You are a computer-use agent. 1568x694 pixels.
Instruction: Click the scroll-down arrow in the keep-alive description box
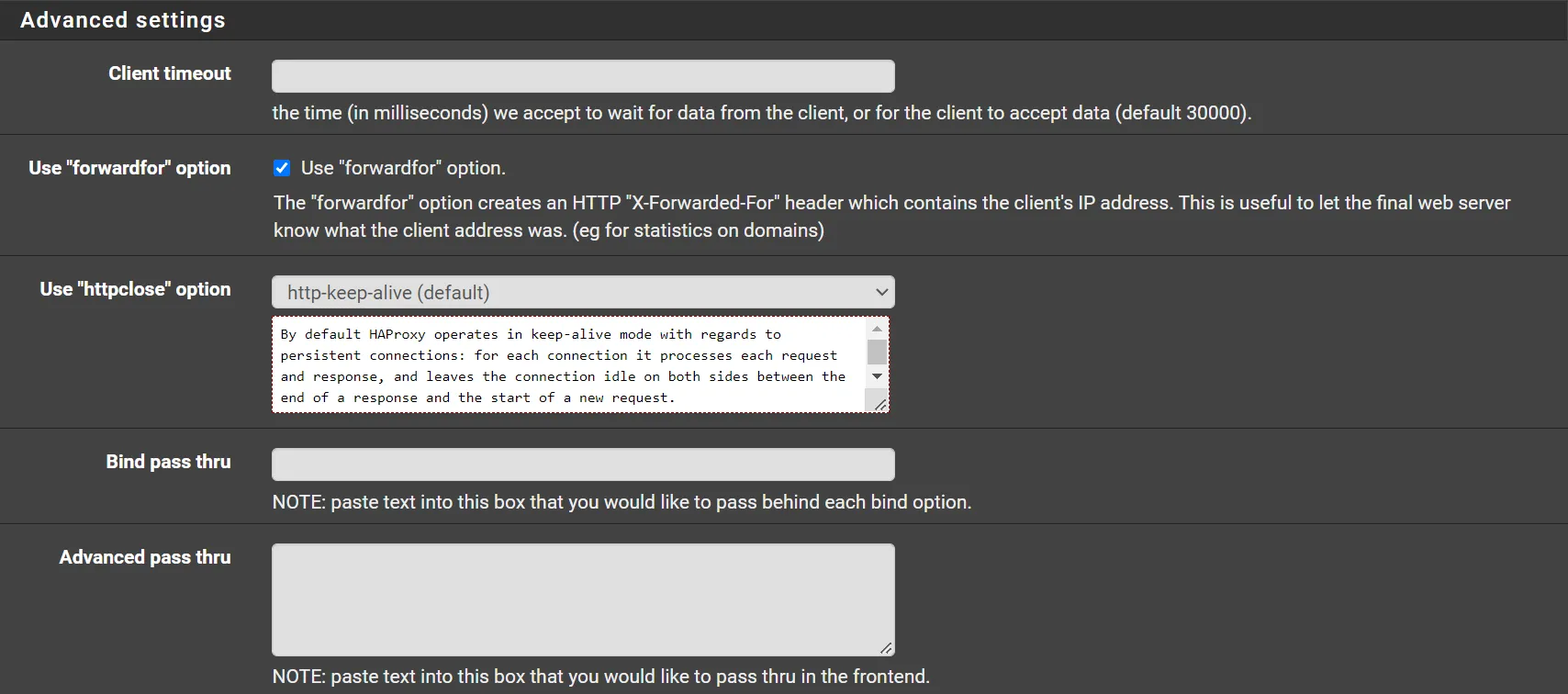877,376
